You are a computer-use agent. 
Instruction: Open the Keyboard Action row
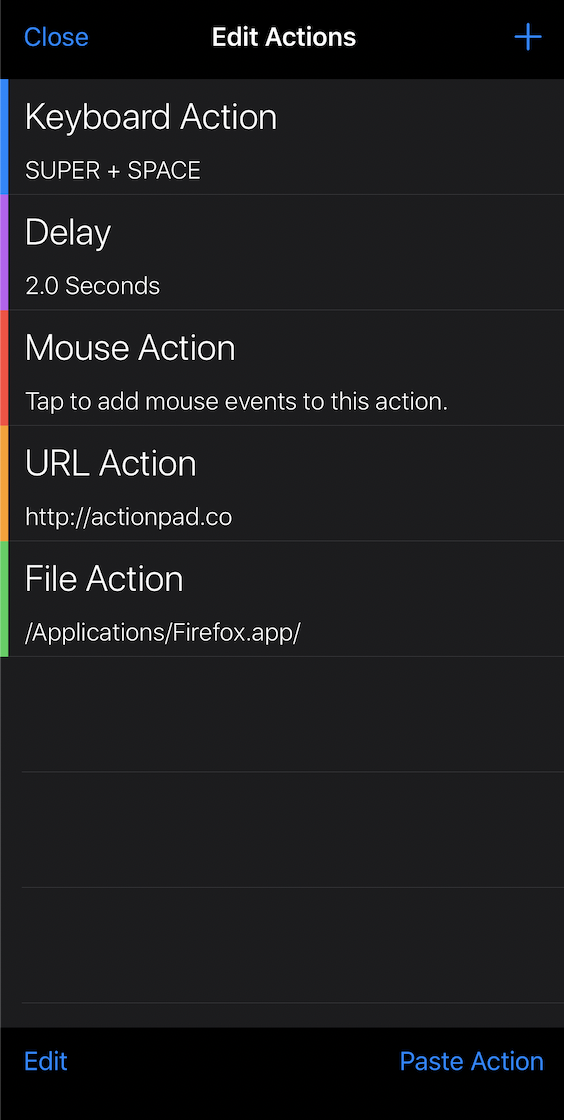pos(282,136)
